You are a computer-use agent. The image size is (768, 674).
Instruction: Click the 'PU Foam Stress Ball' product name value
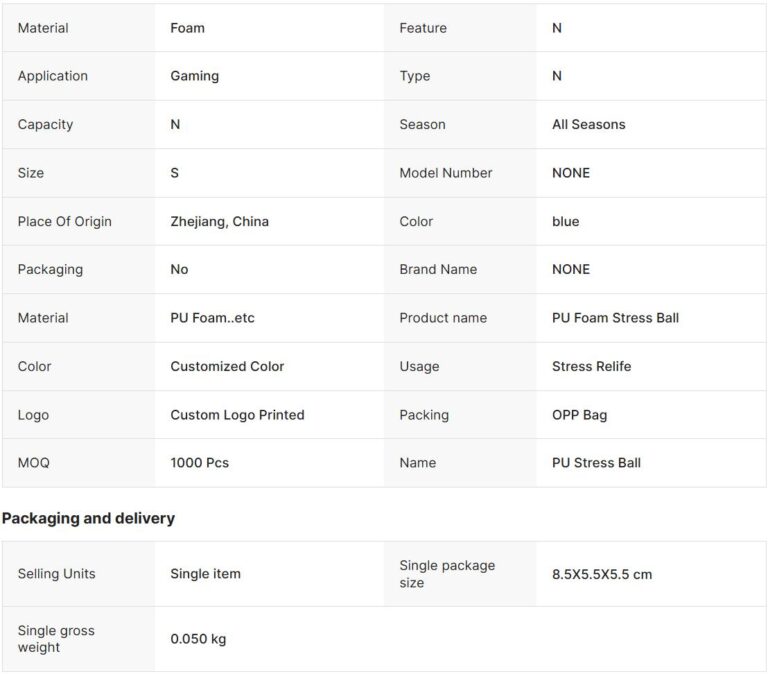pos(615,318)
